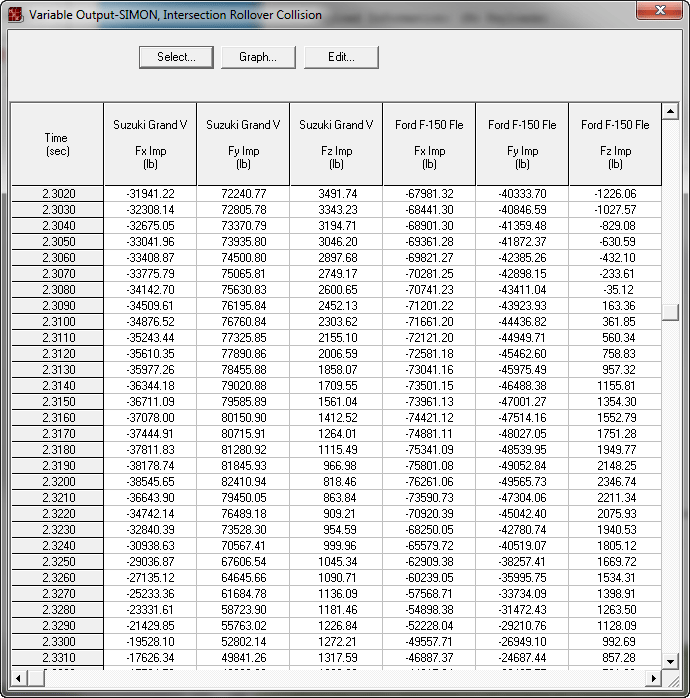Select the row header for time 2.3200
The width and height of the screenshot is (690, 698).
point(58,481)
